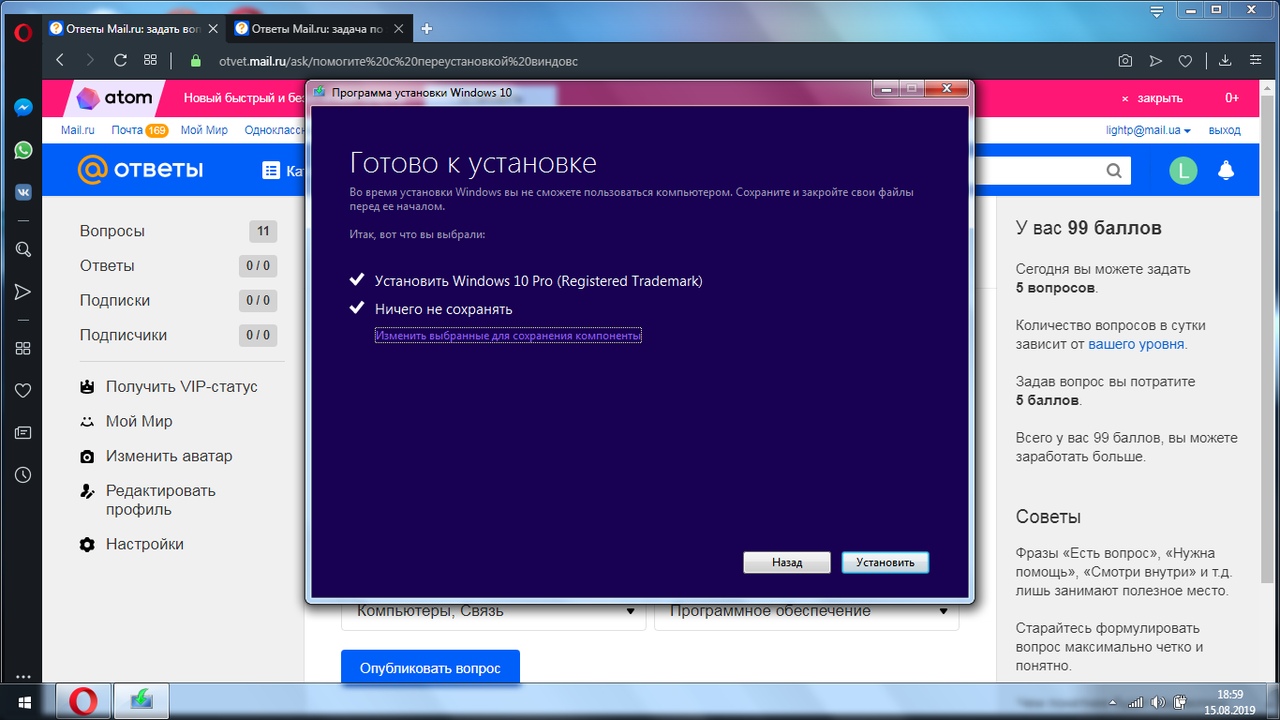Open Messenger in Opera sidebar

point(22,107)
